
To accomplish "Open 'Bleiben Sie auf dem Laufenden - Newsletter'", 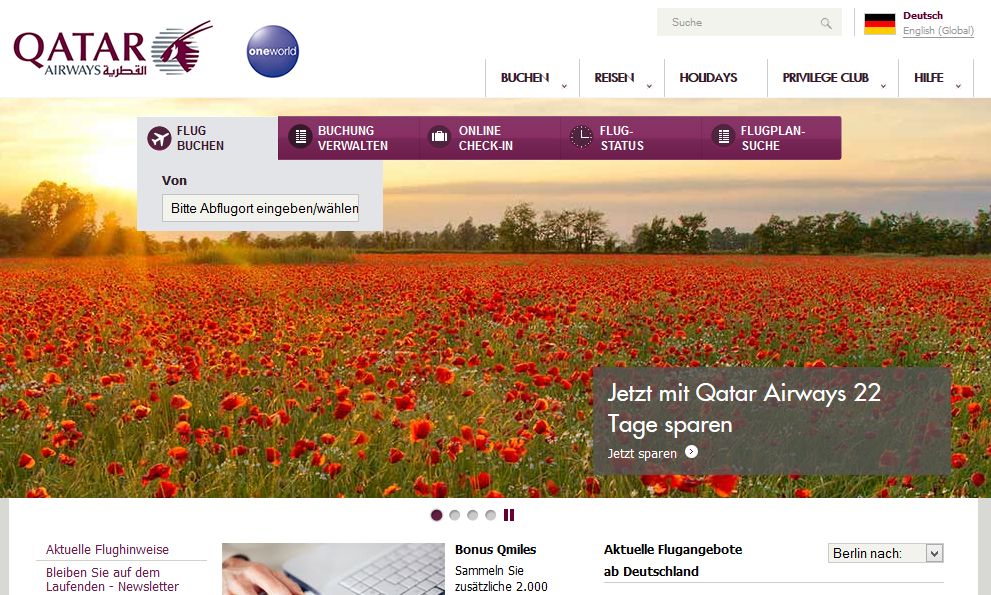I will (112, 579).
